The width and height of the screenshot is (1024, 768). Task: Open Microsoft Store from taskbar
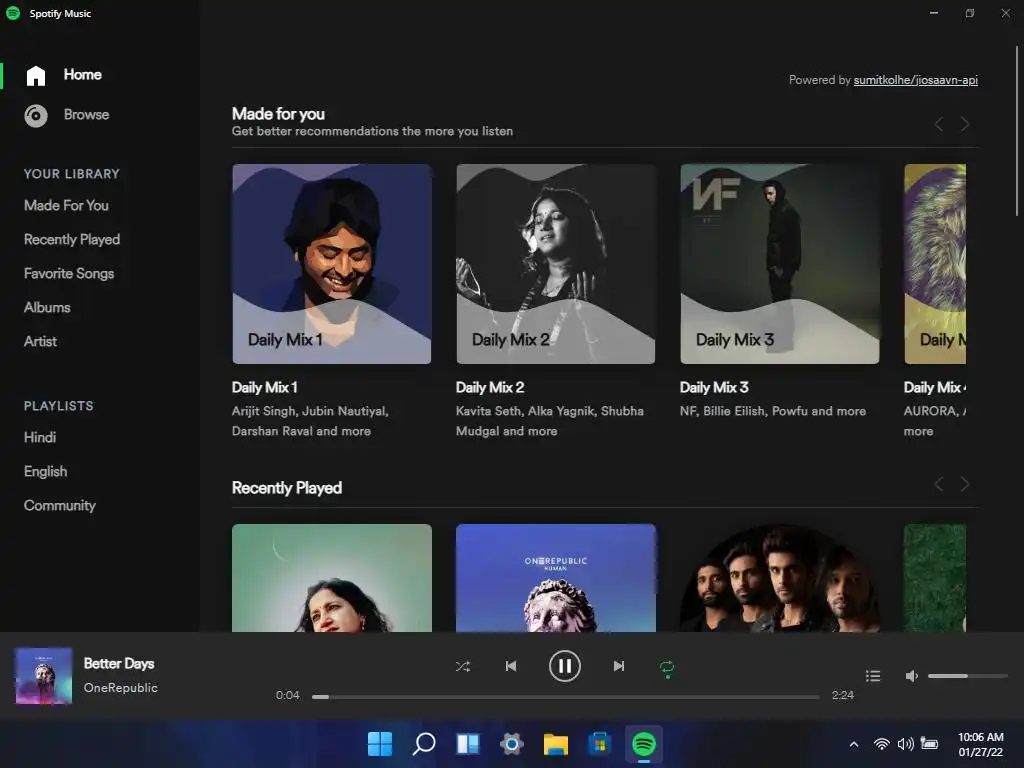[600, 743]
